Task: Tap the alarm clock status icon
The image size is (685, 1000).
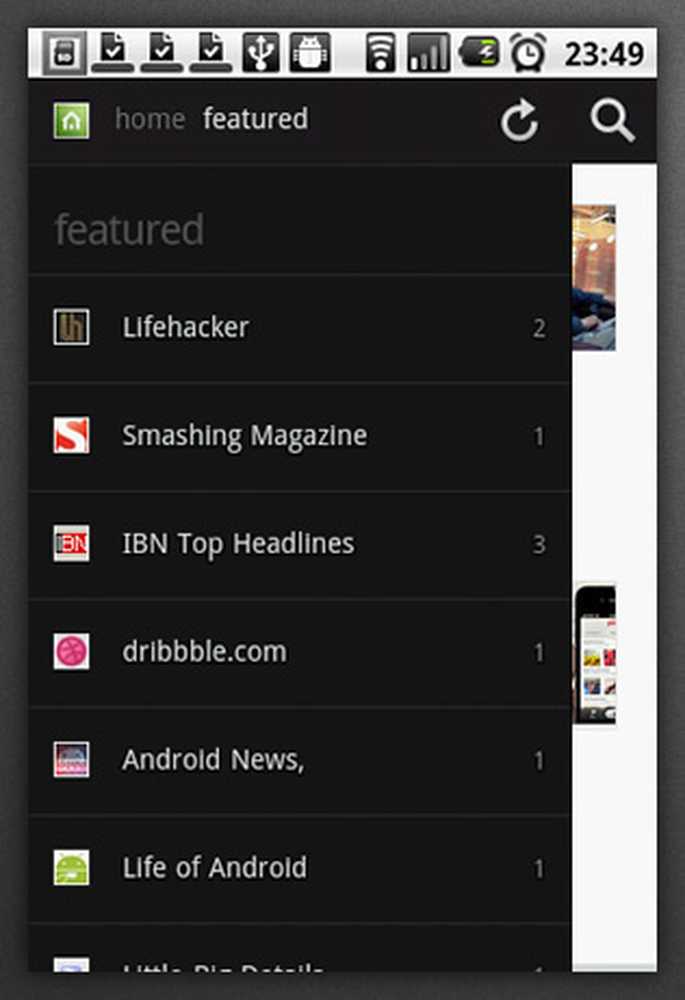Action: click(x=529, y=52)
